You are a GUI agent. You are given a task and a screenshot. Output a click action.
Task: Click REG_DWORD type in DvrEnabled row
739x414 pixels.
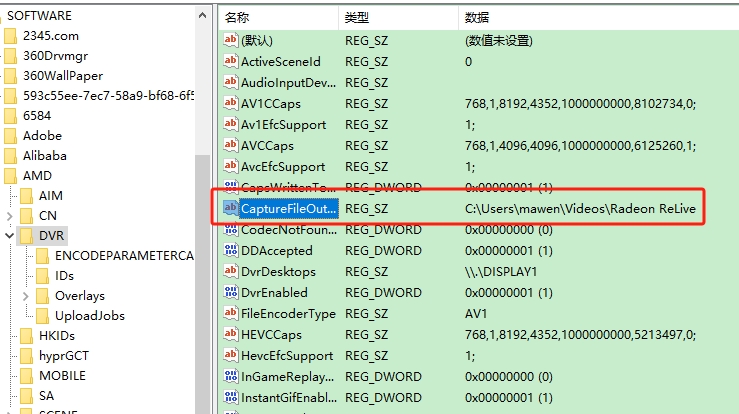(x=383, y=293)
